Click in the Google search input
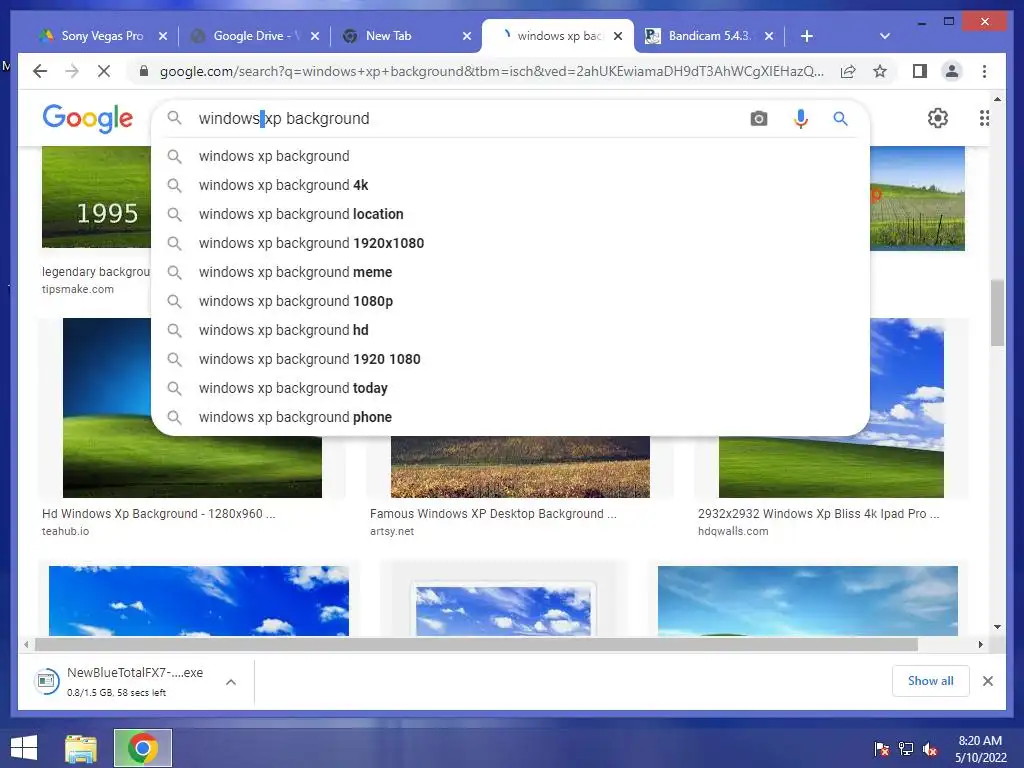This screenshot has width=1024, height=768. (x=470, y=118)
